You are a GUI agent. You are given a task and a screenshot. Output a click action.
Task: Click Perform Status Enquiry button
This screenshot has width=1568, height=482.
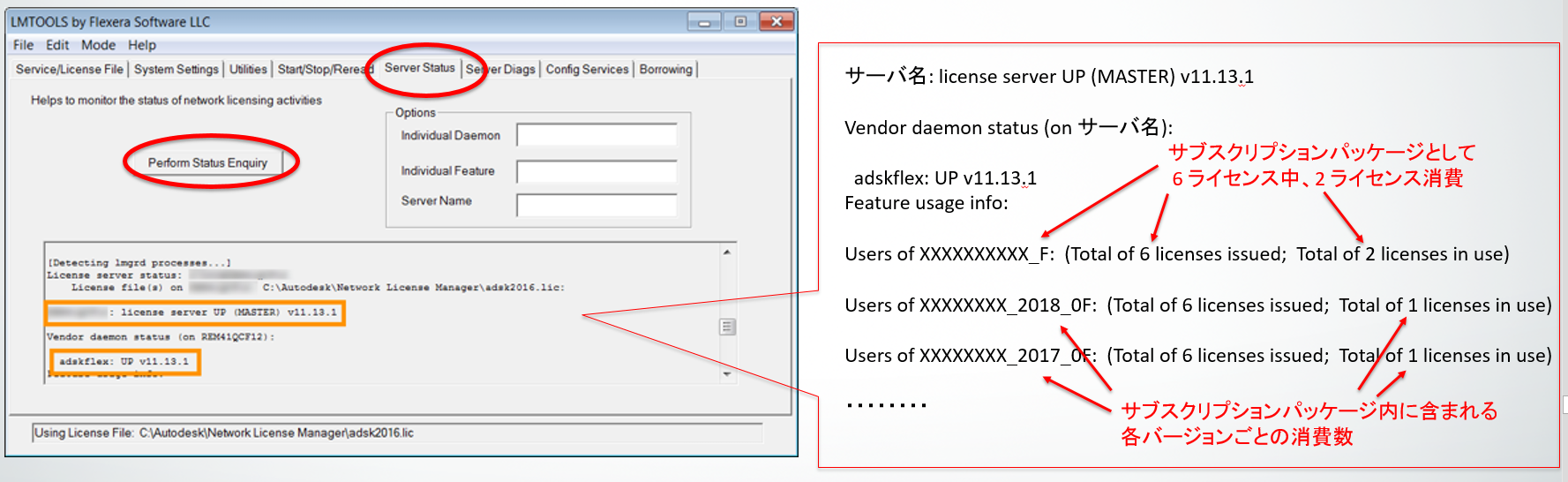tap(207, 162)
